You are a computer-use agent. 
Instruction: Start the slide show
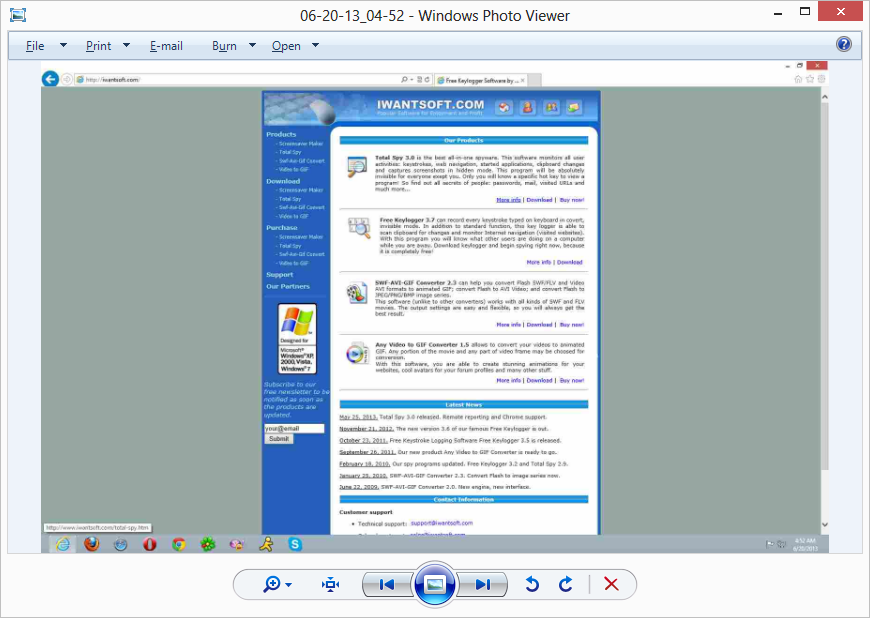[x=435, y=585]
